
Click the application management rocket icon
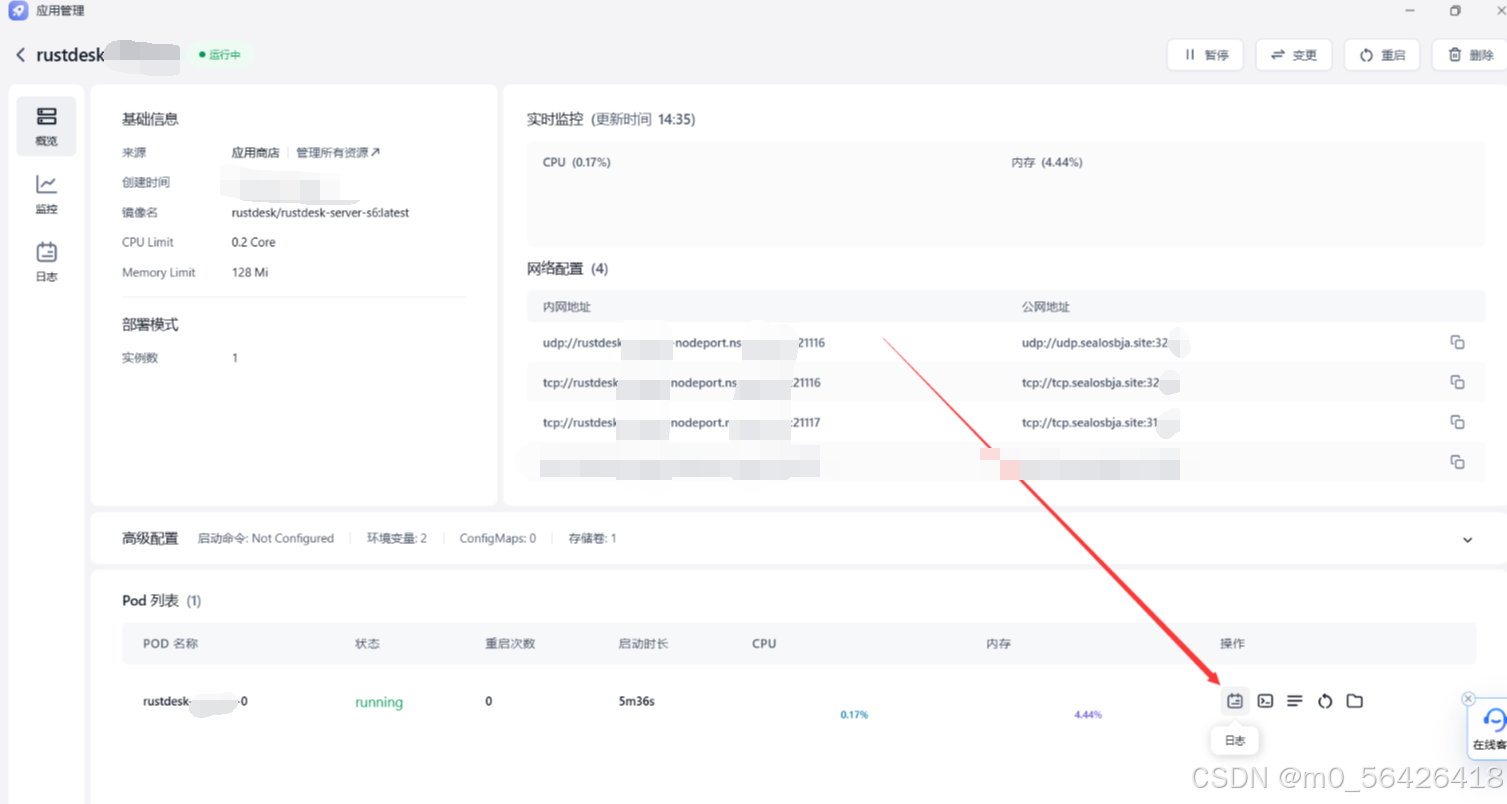[x=17, y=10]
